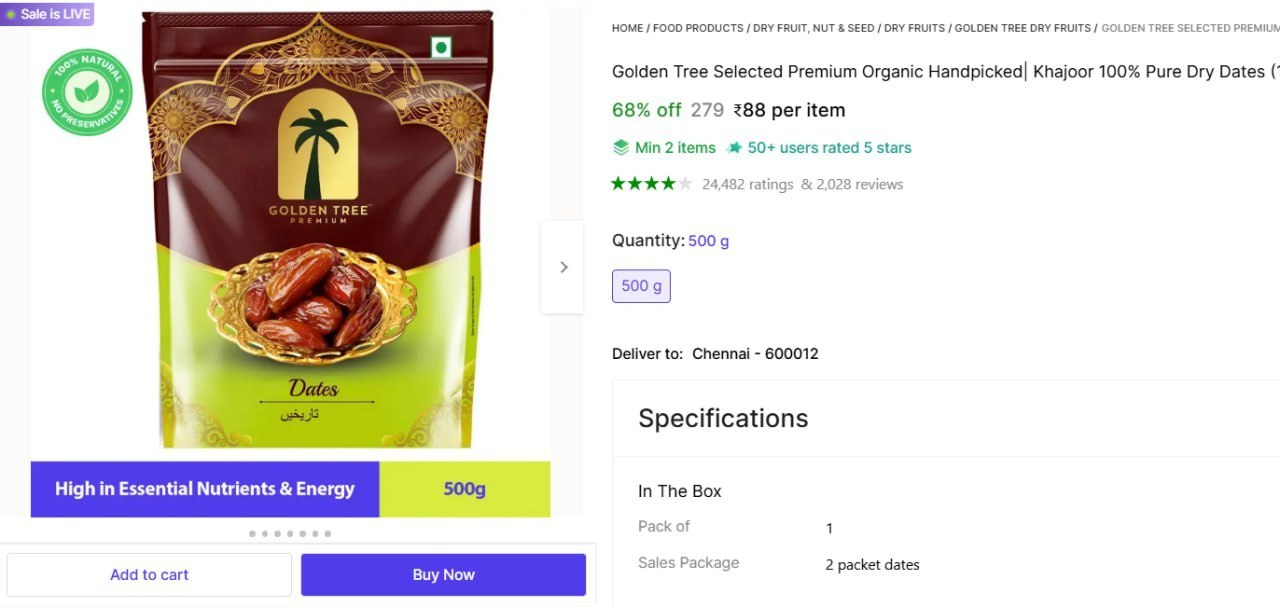Viewport: 1280px width, 607px height.
Task: Click the next image arrow
Action: 563,267
